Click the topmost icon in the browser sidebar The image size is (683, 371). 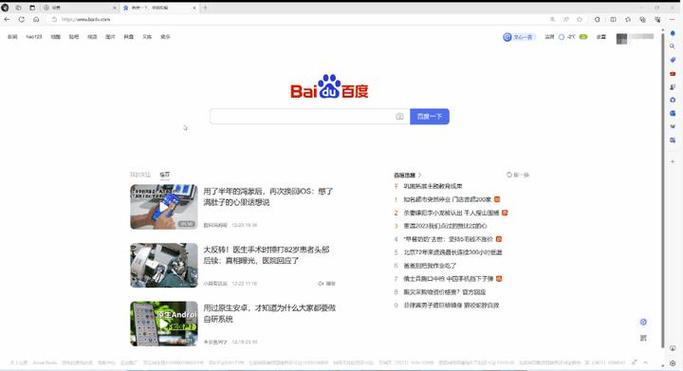click(673, 33)
